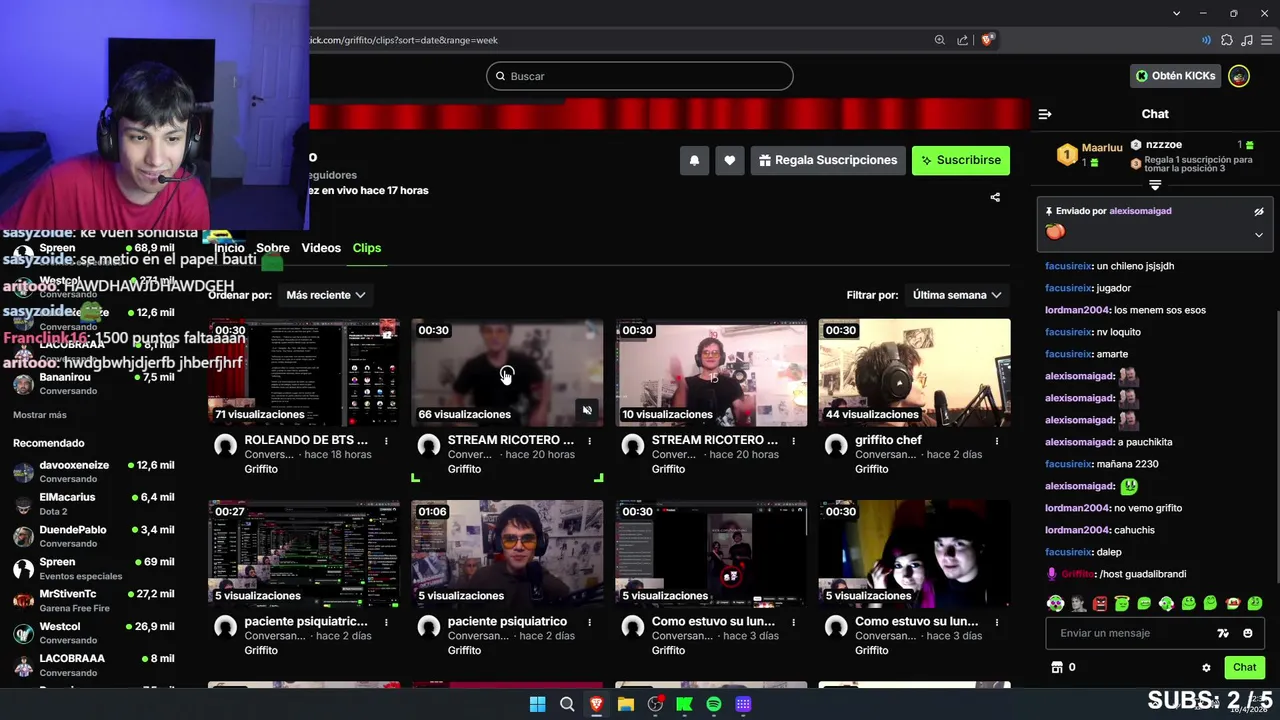Open options menu for the 00:27 paciente psiquiatrico clip
1280x720 pixels.
[386, 622]
